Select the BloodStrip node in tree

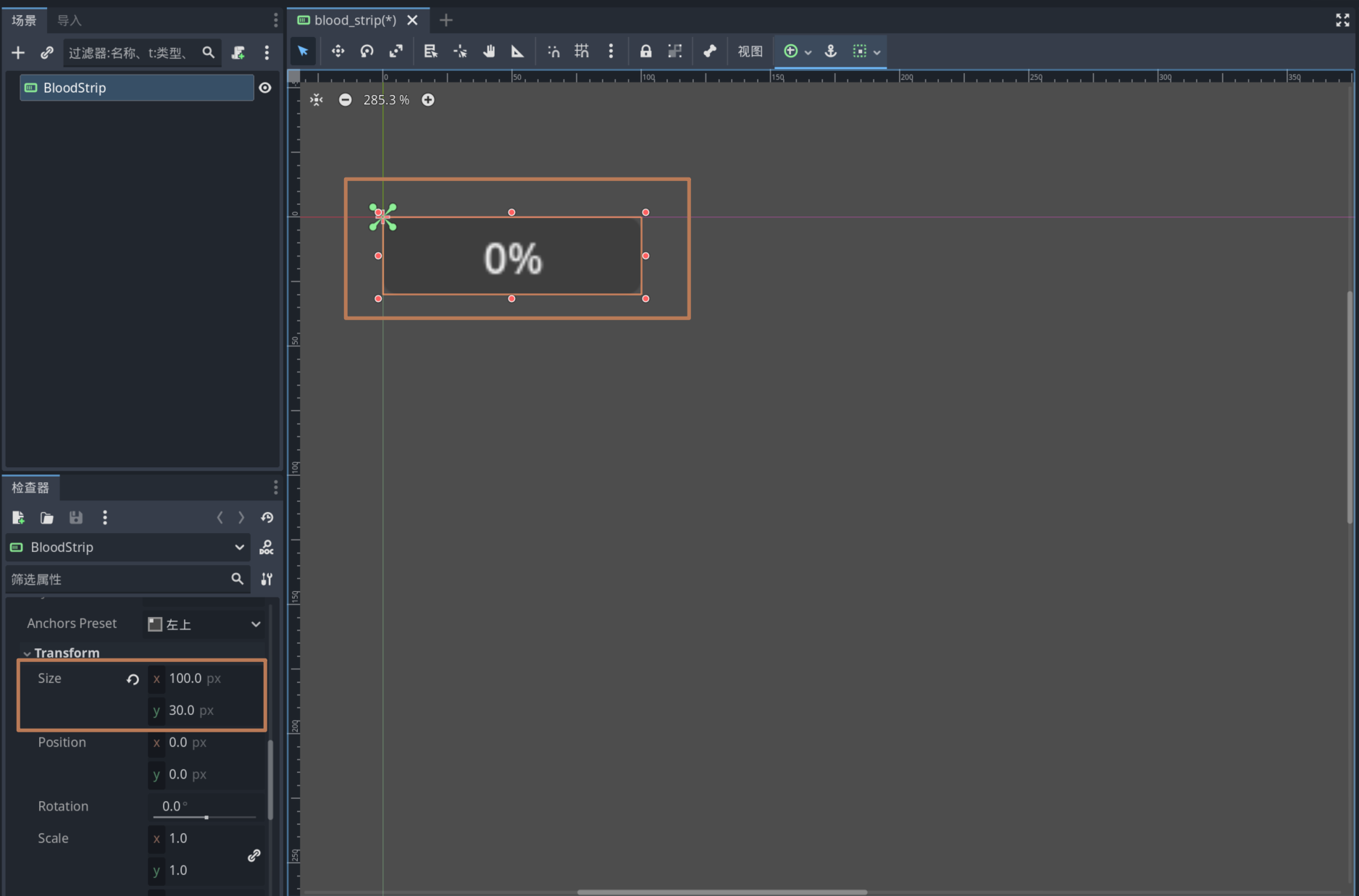point(136,88)
